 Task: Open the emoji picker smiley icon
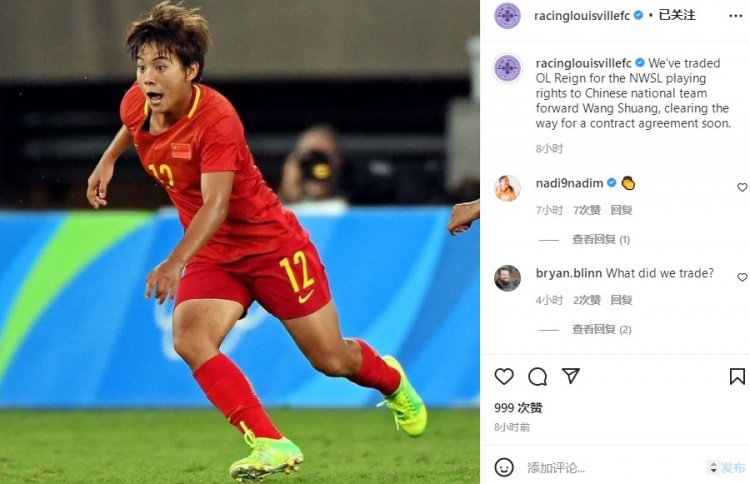504,467
